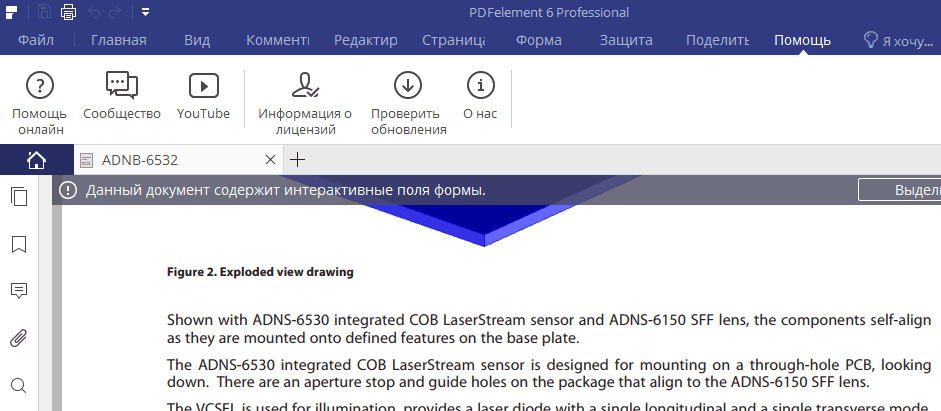Open the Защита ribbon tab
Screen dimensions: 941x411
[x=626, y=41]
